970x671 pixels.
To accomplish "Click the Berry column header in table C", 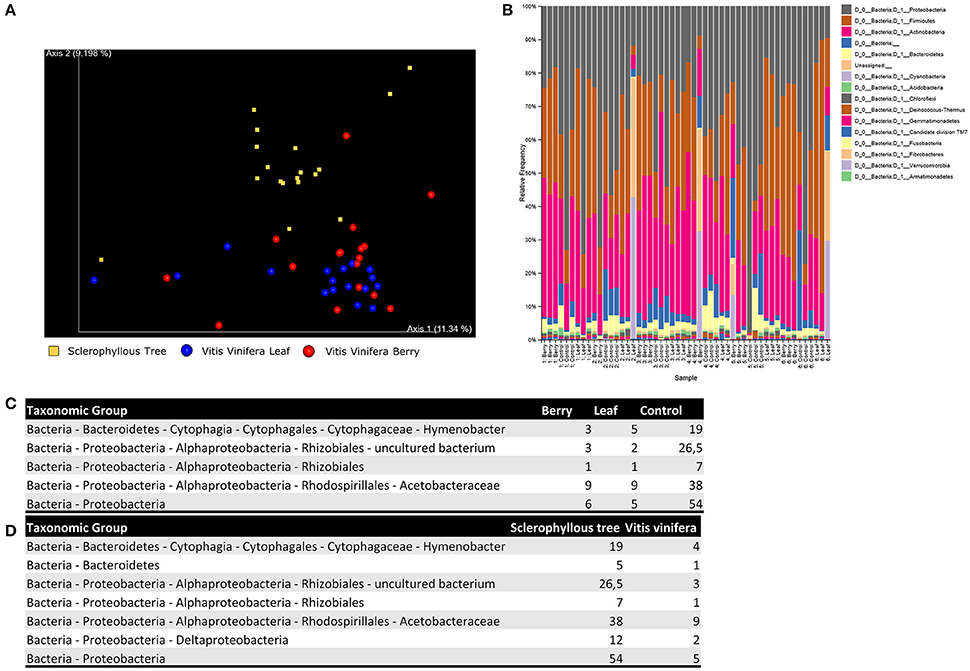I will (x=556, y=411).
